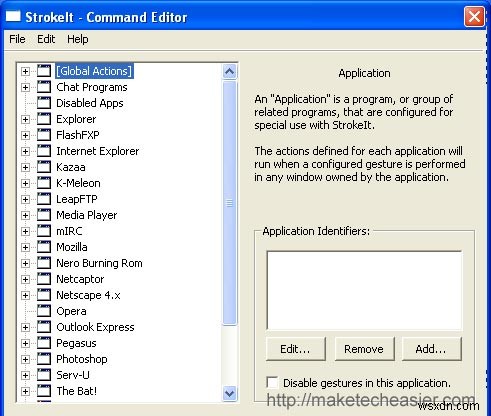Expand the Photoshop tree node

pyautogui.click(x=25, y=359)
